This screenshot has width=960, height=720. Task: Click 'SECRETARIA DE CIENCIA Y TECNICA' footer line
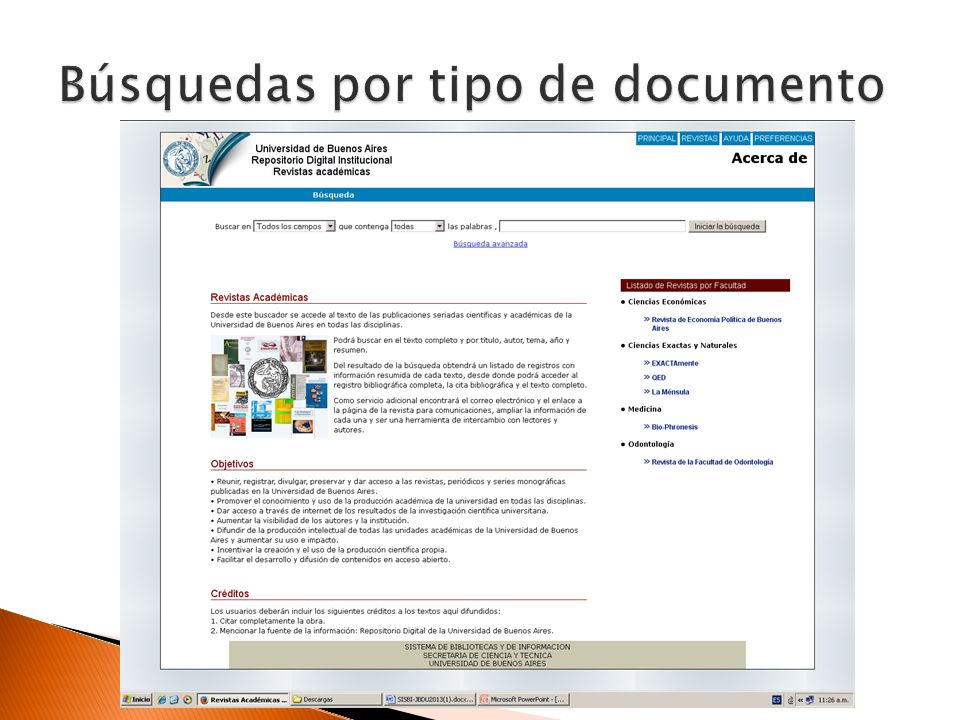[x=487, y=655]
